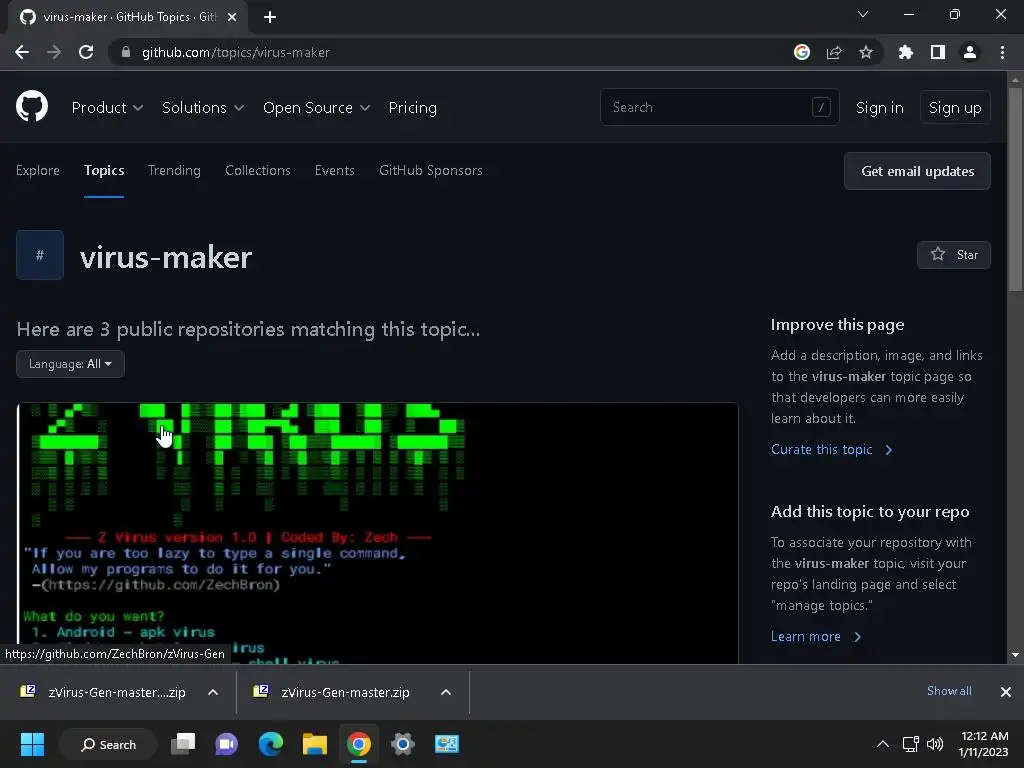
Task: Open taskbar Search box
Action: coord(108,744)
